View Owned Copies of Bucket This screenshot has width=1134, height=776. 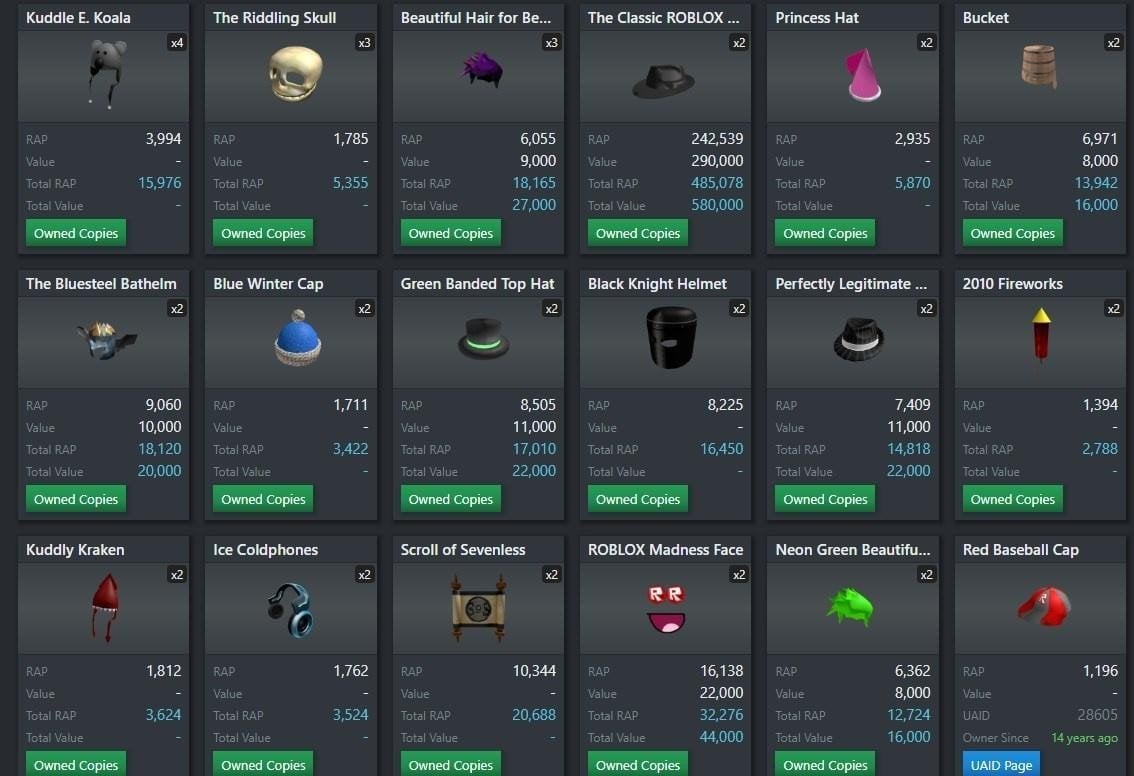(1012, 233)
